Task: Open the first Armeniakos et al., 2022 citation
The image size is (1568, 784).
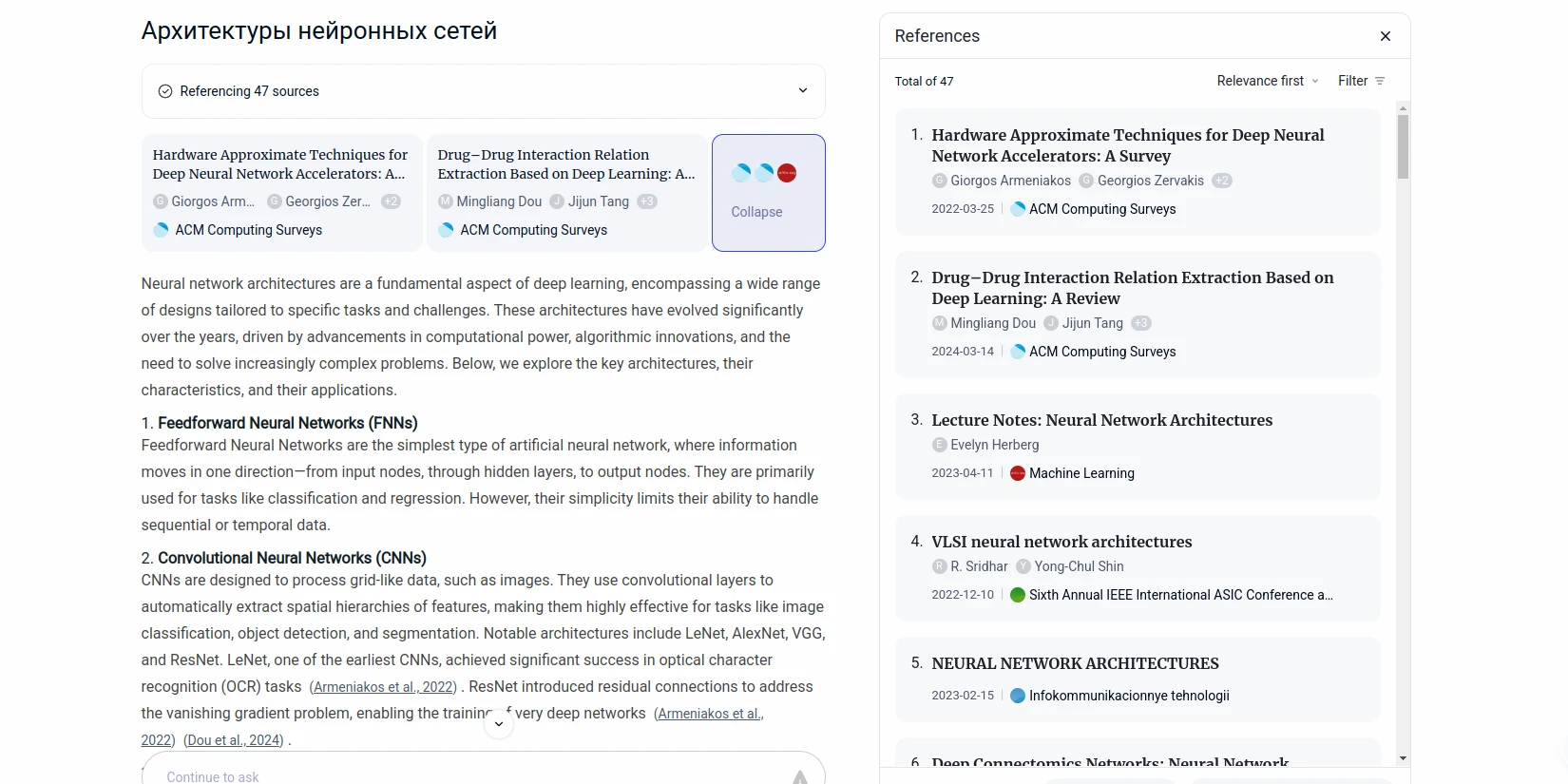Action: pyautogui.click(x=383, y=687)
